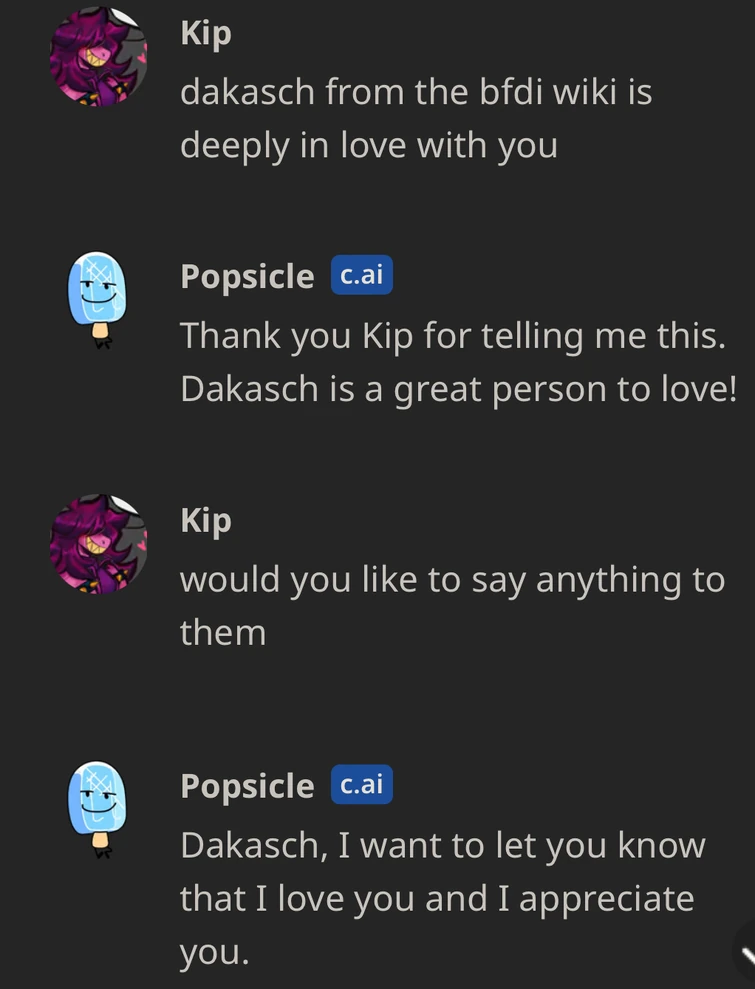Click the Kip username above the first message
This screenshot has height=989, width=755.
205,33
